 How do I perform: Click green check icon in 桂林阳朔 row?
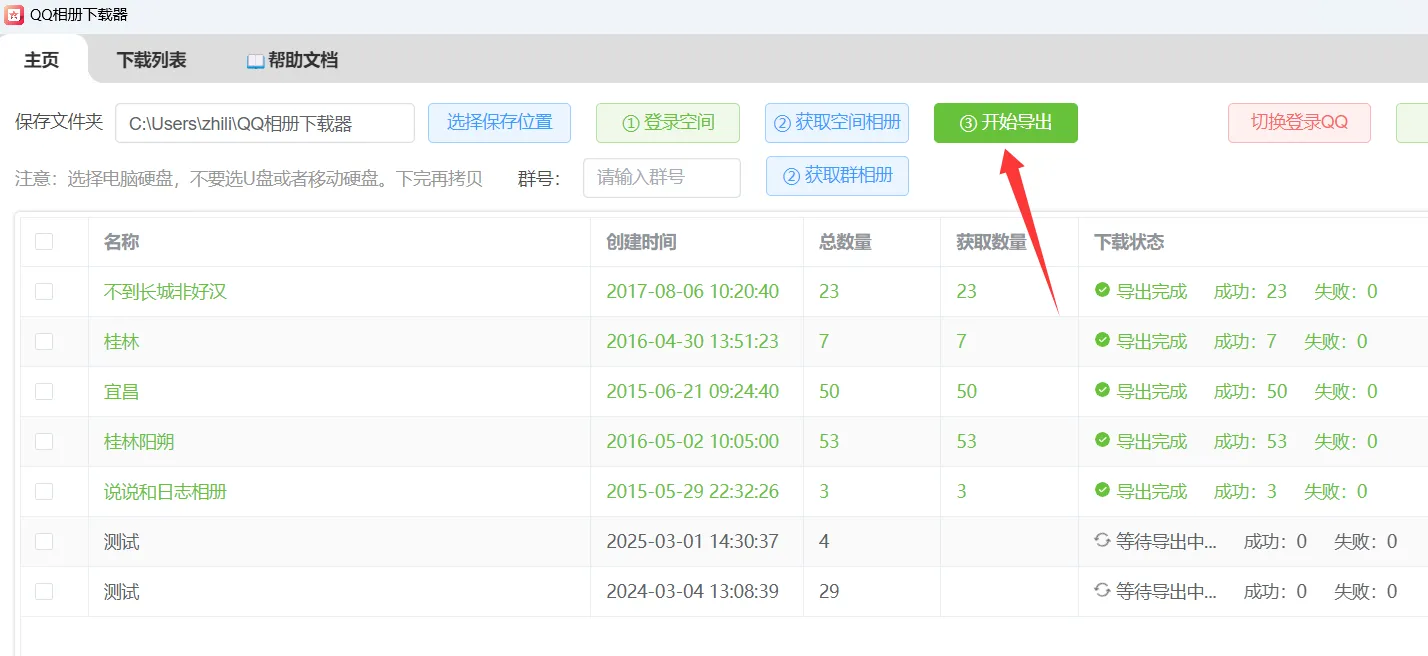tap(1102, 441)
